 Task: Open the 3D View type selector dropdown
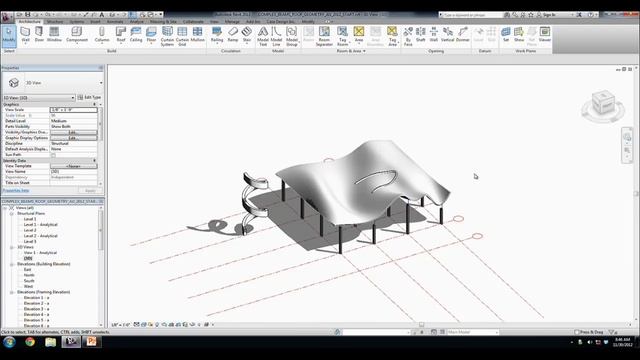(101, 83)
